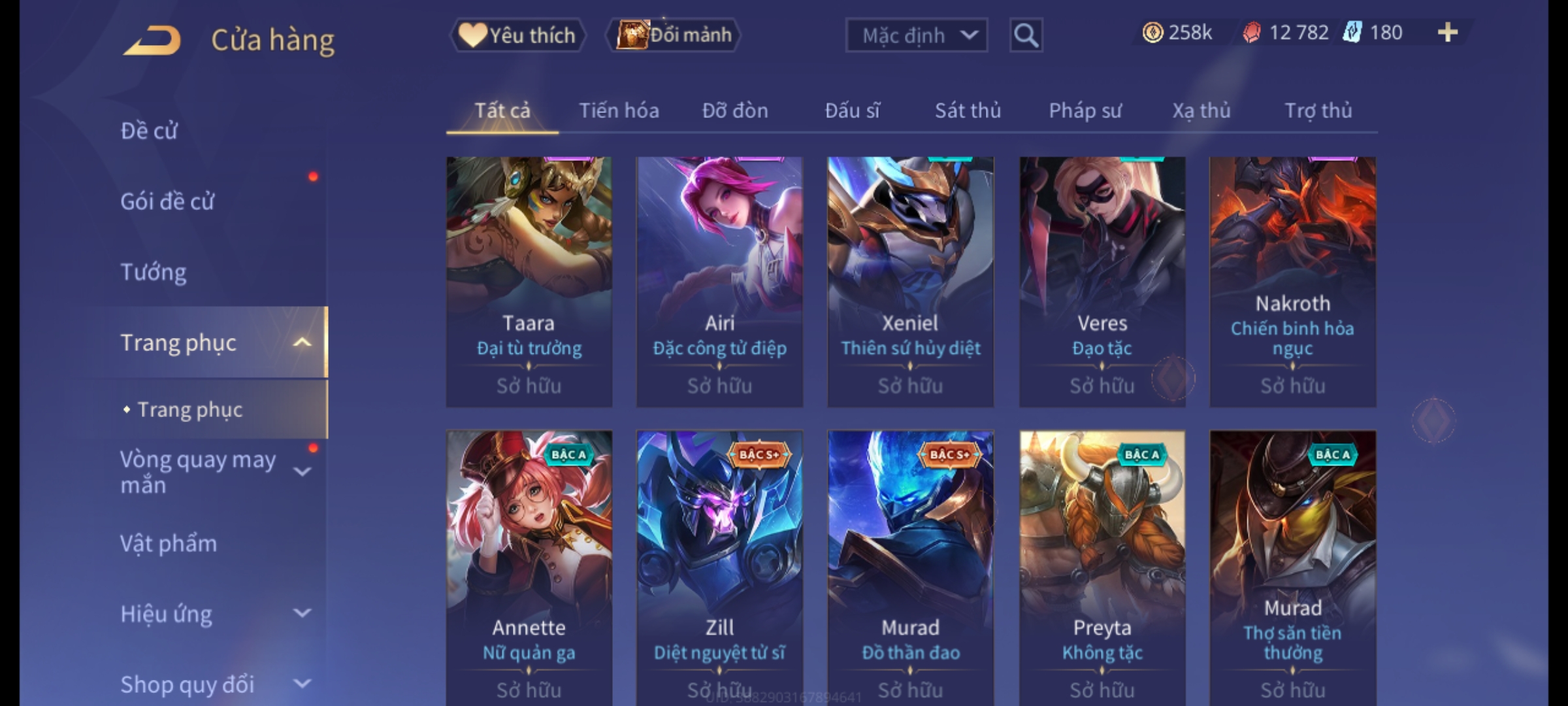Click the blue voucher balance icon
The image size is (1568, 706).
tap(1352, 33)
